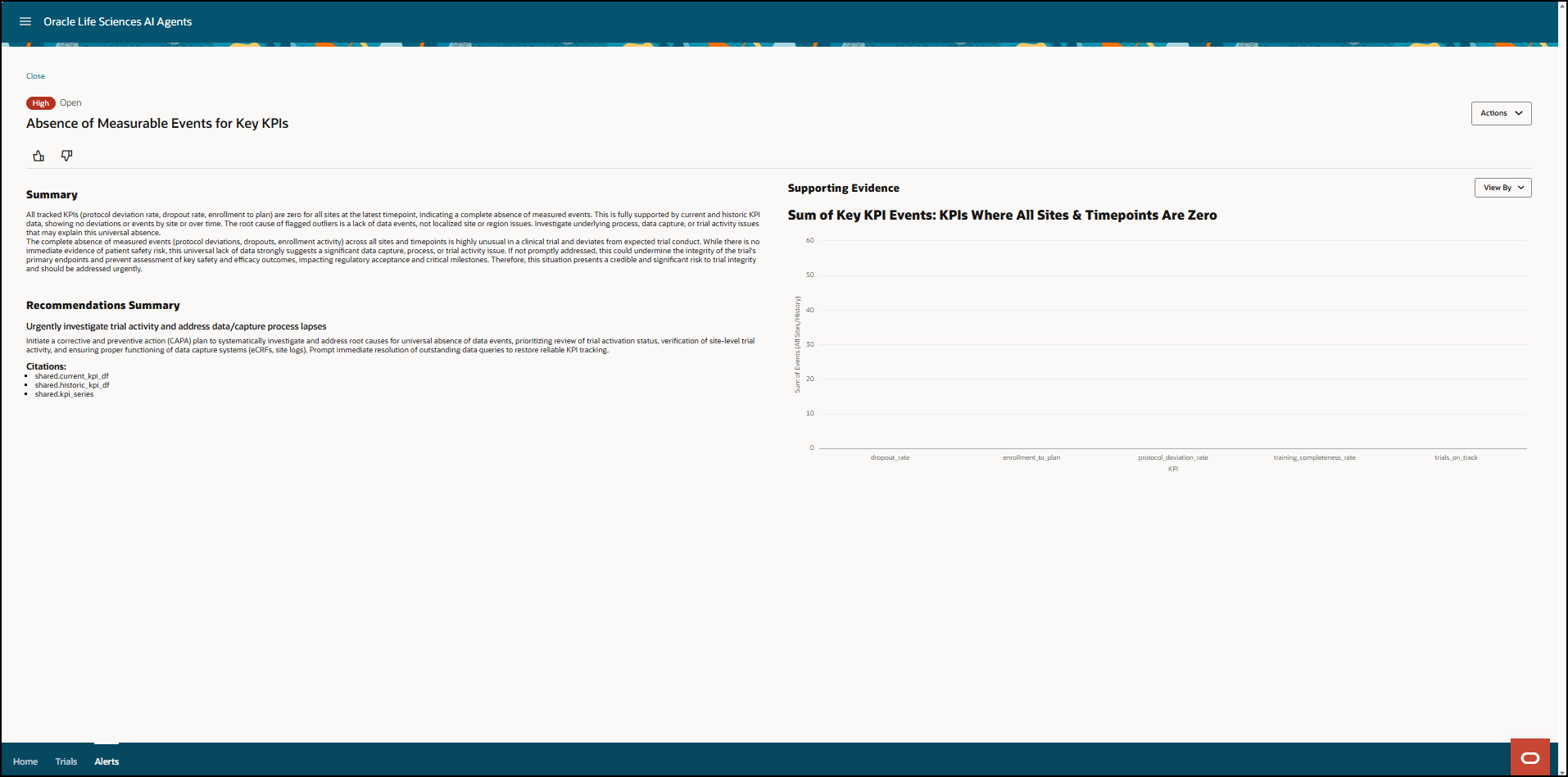
Task: Click the thumbs down feedback icon
Action: pos(67,156)
